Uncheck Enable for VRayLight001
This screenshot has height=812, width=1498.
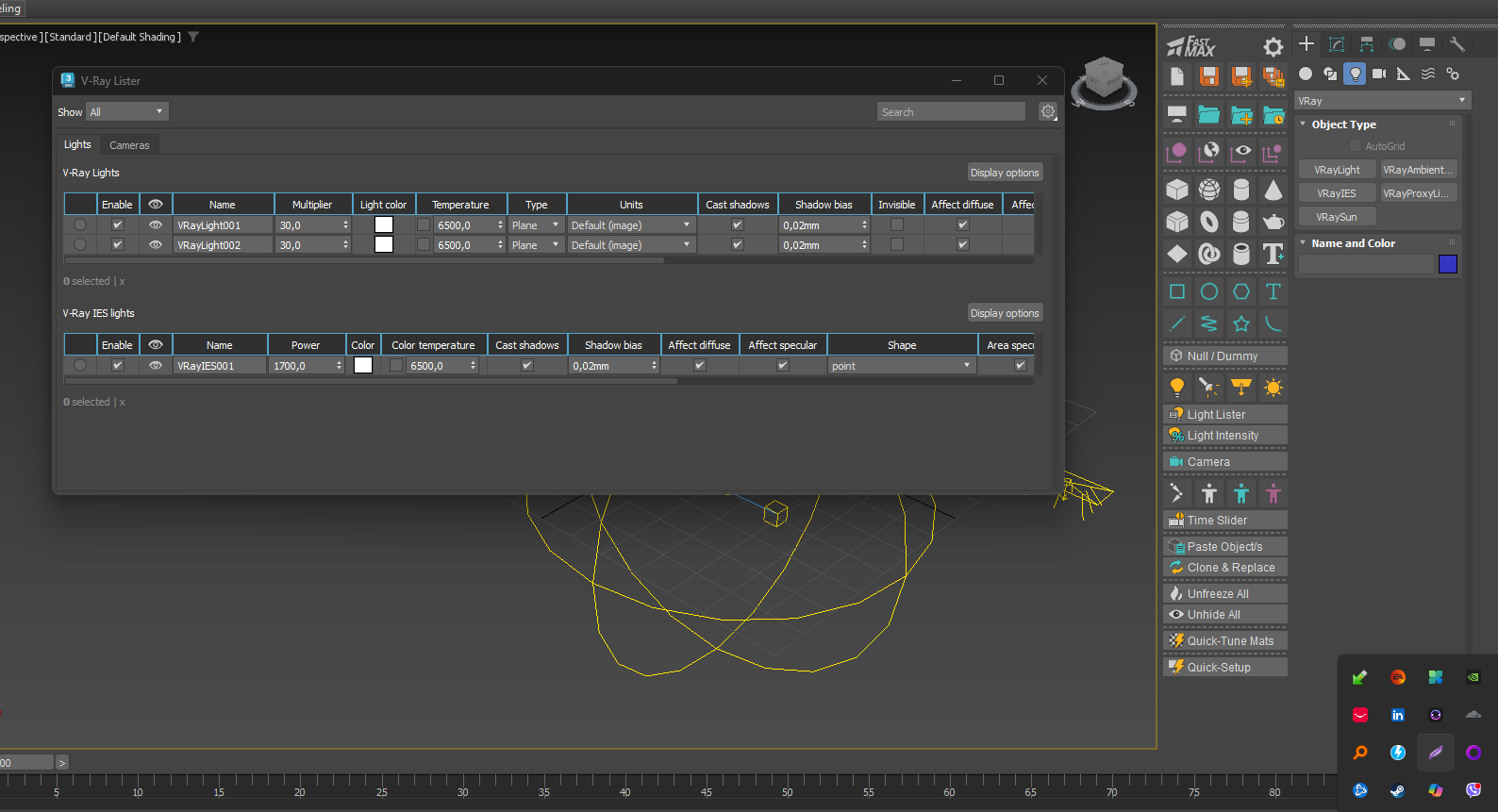pos(118,225)
